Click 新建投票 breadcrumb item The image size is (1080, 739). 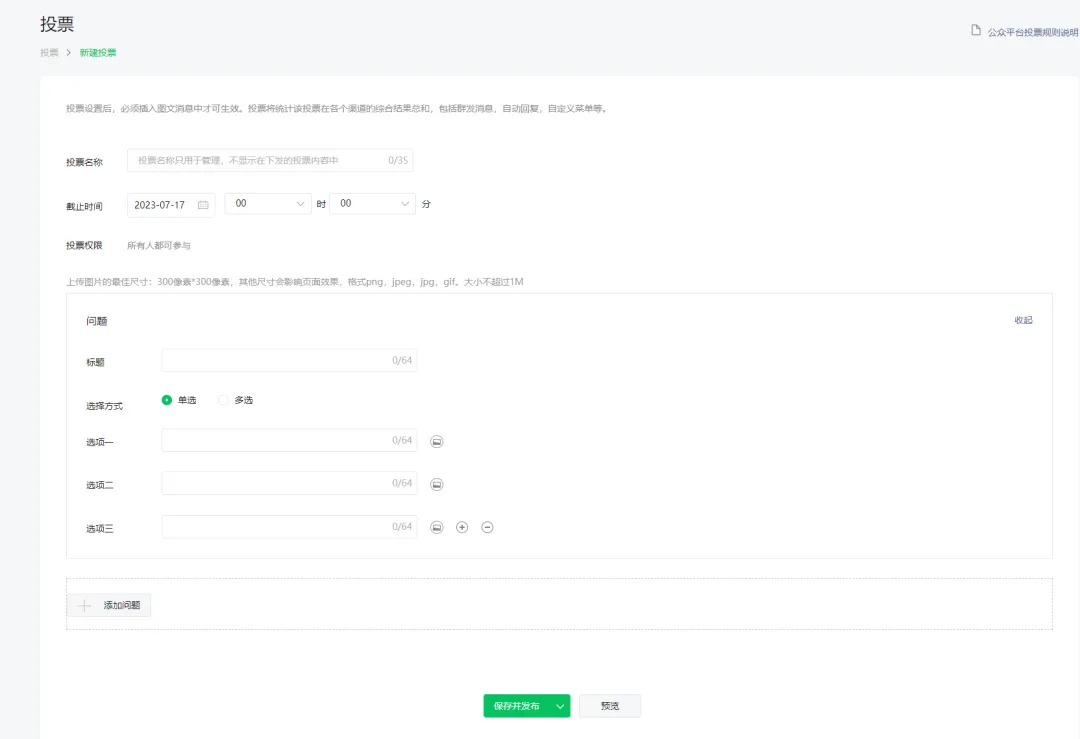98,53
